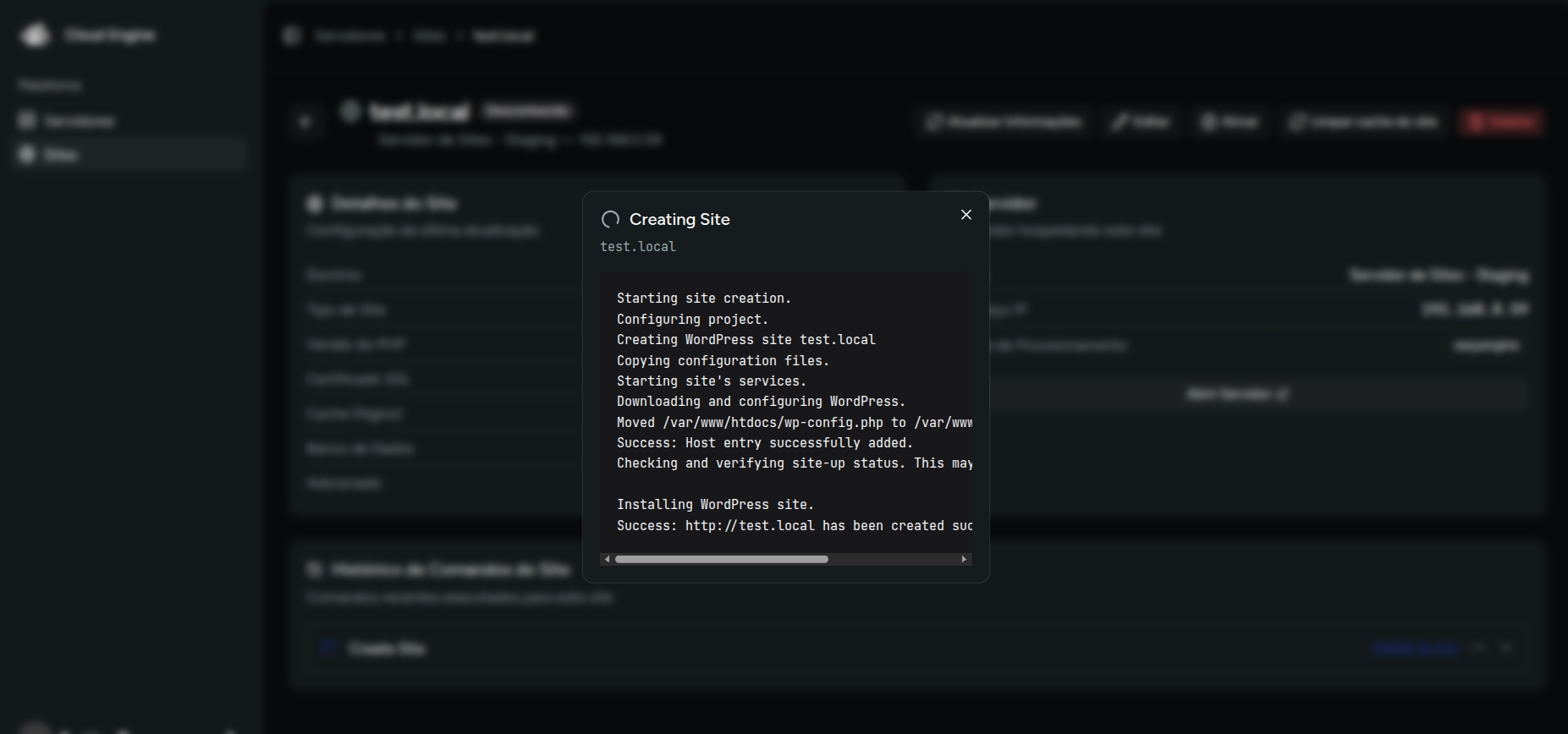Viewport: 1568px width, 734px height.
Task: Click the globe icon next to site title
Action: [350, 111]
